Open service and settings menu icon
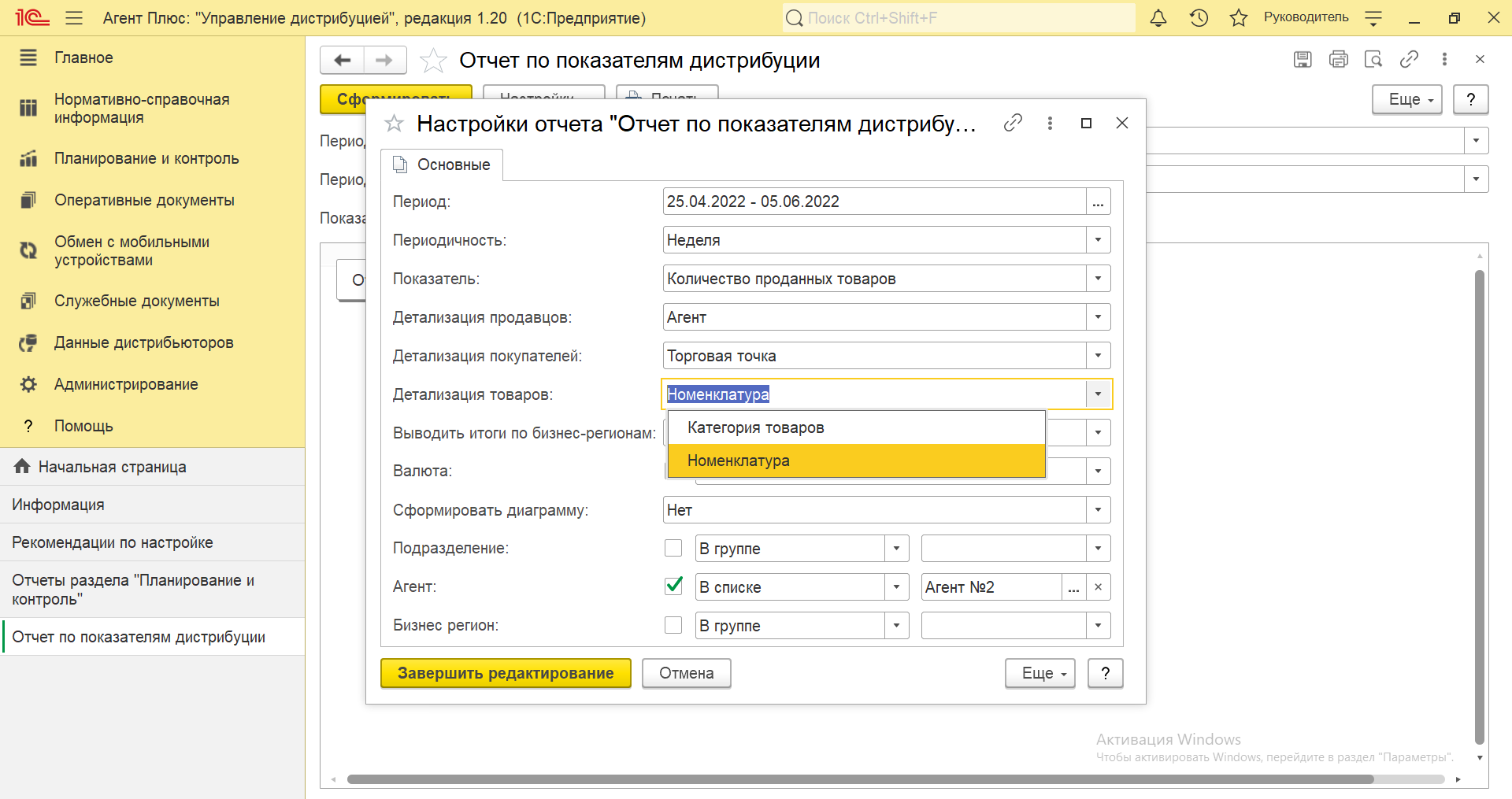This screenshot has height=799, width=1512. pos(1373,17)
